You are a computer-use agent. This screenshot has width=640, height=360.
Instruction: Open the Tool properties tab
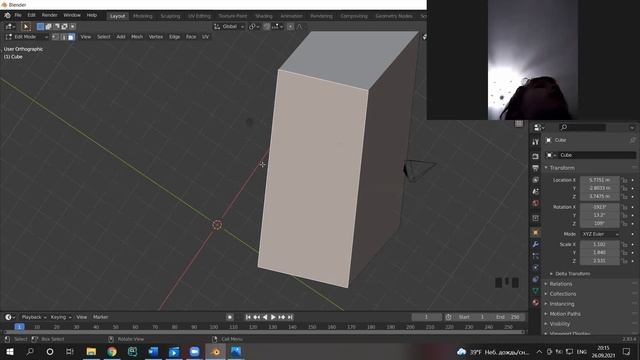point(536,142)
